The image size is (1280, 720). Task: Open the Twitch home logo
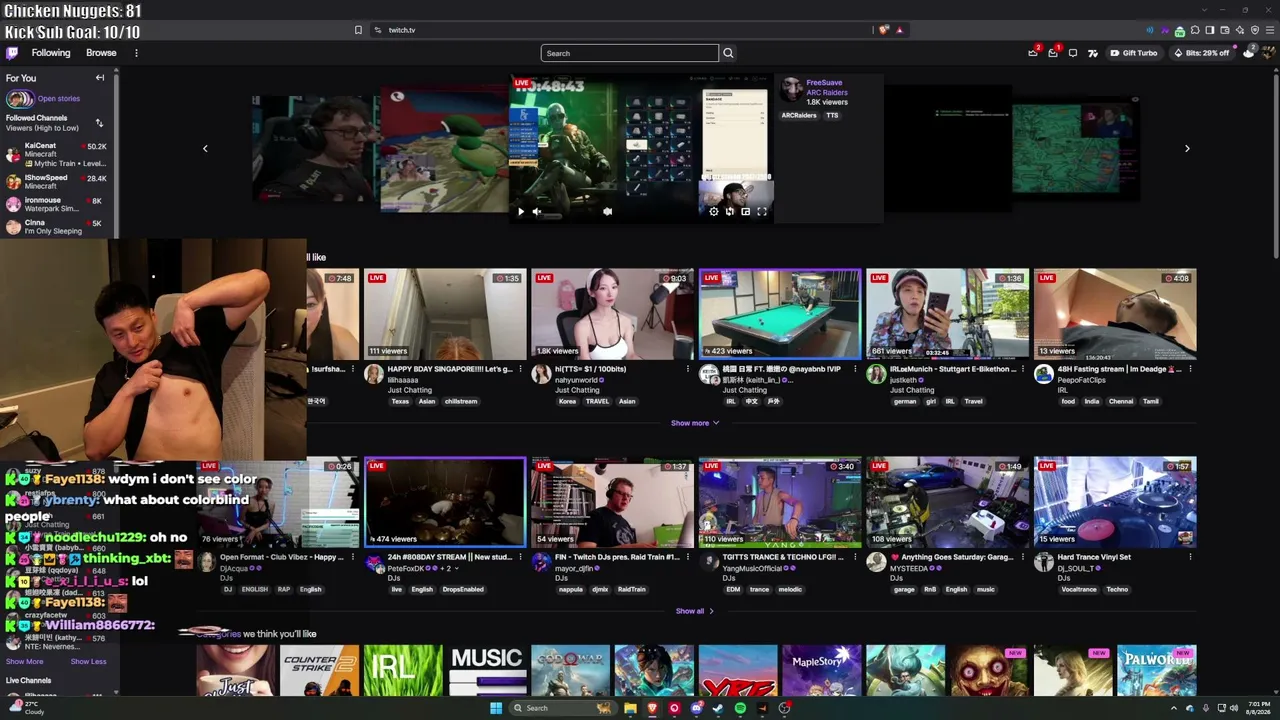click(12, 53)
